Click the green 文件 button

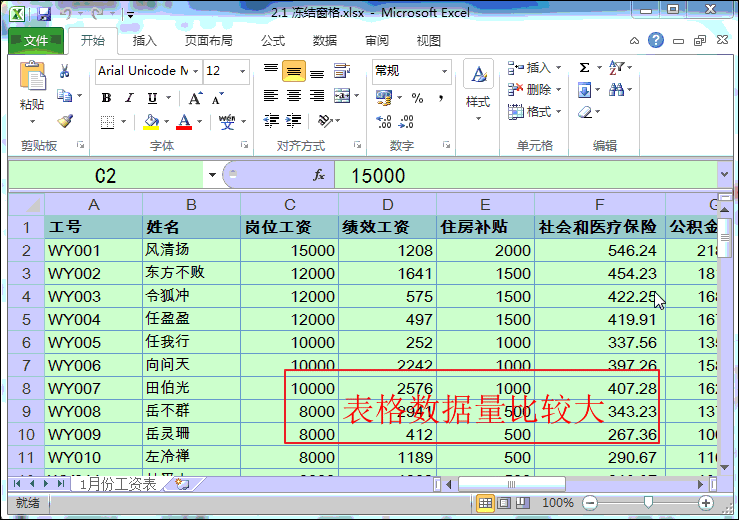tap(36, 41)
